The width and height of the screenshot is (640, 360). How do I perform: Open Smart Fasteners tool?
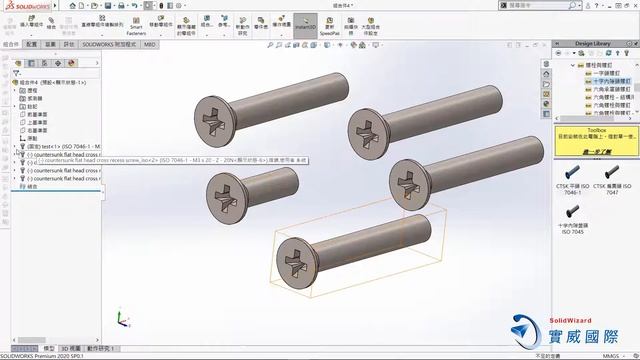coord(136,27)
